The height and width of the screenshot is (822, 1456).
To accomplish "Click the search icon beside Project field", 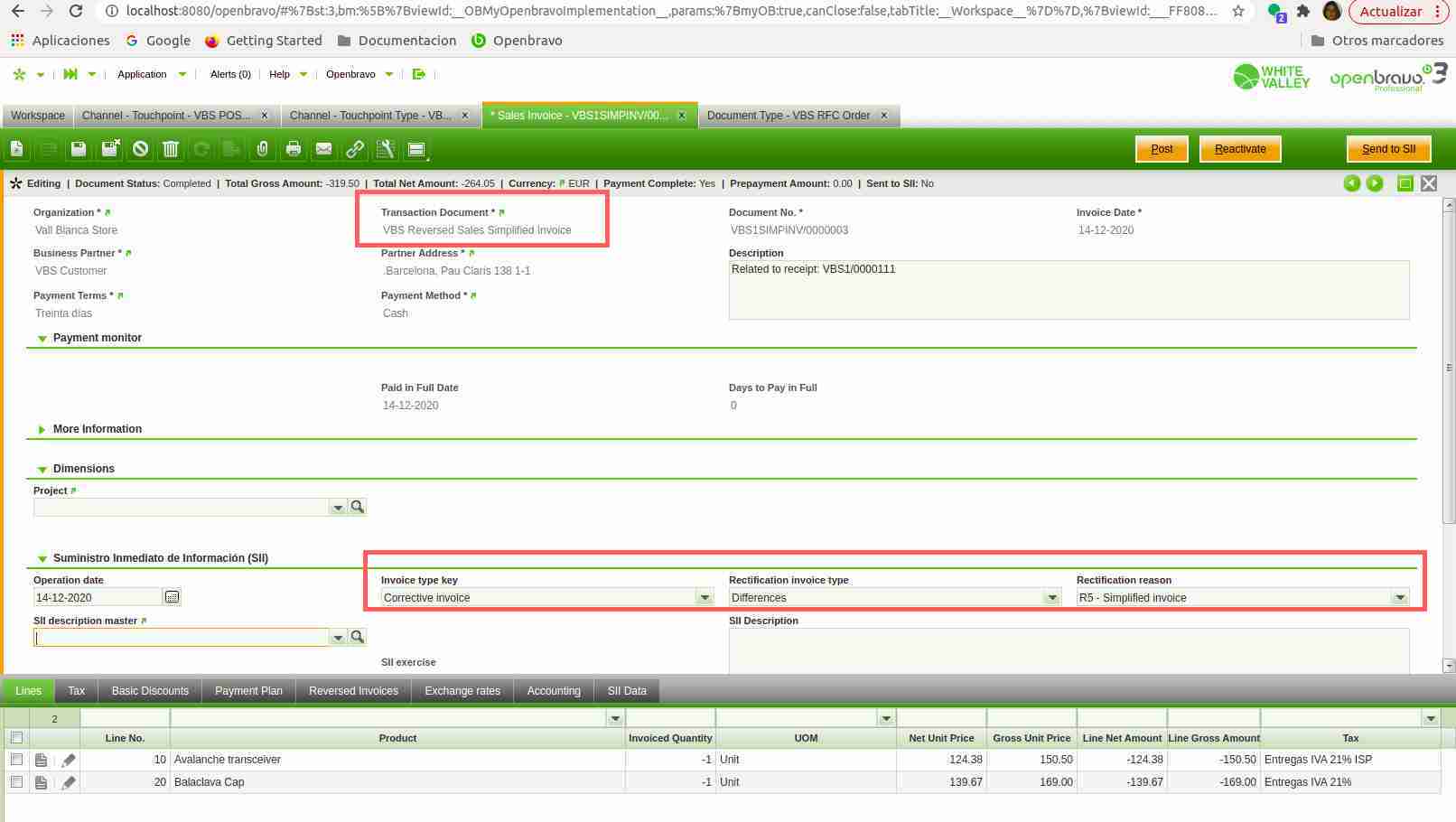I will coord(358,507).
